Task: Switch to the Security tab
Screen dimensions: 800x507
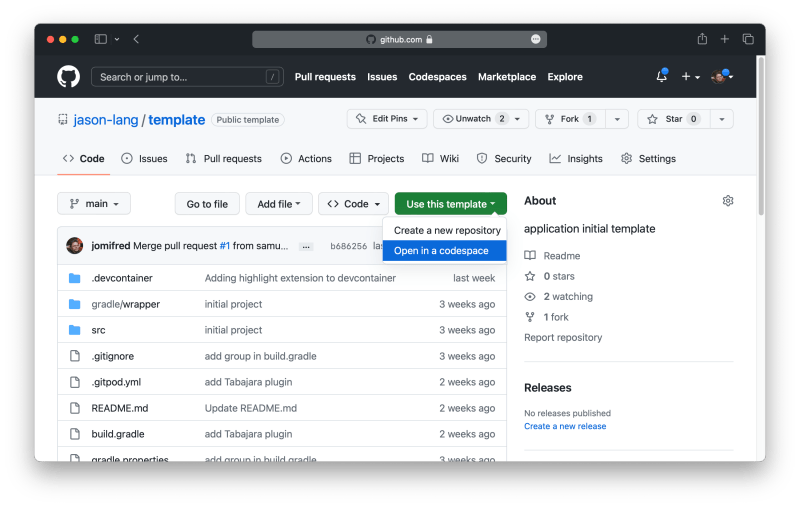Action: click(x=504, y=159)
